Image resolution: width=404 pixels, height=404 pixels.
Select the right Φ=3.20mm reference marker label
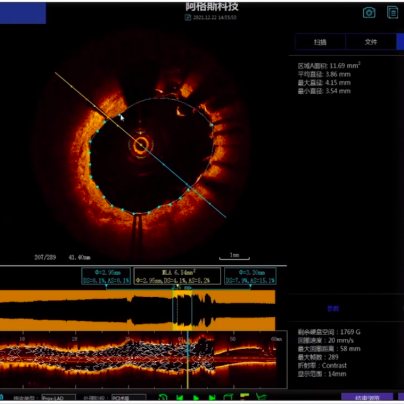coord(250,276)
